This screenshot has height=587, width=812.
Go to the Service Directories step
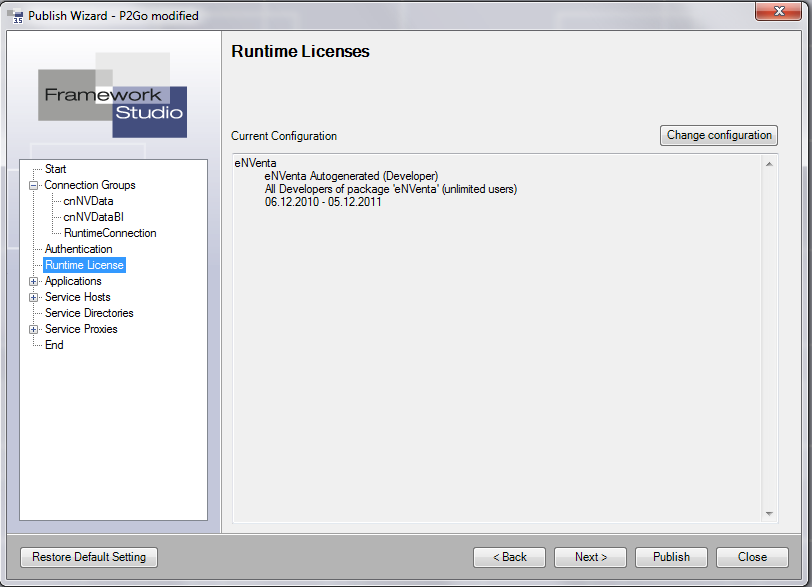[x=89, y=314]
